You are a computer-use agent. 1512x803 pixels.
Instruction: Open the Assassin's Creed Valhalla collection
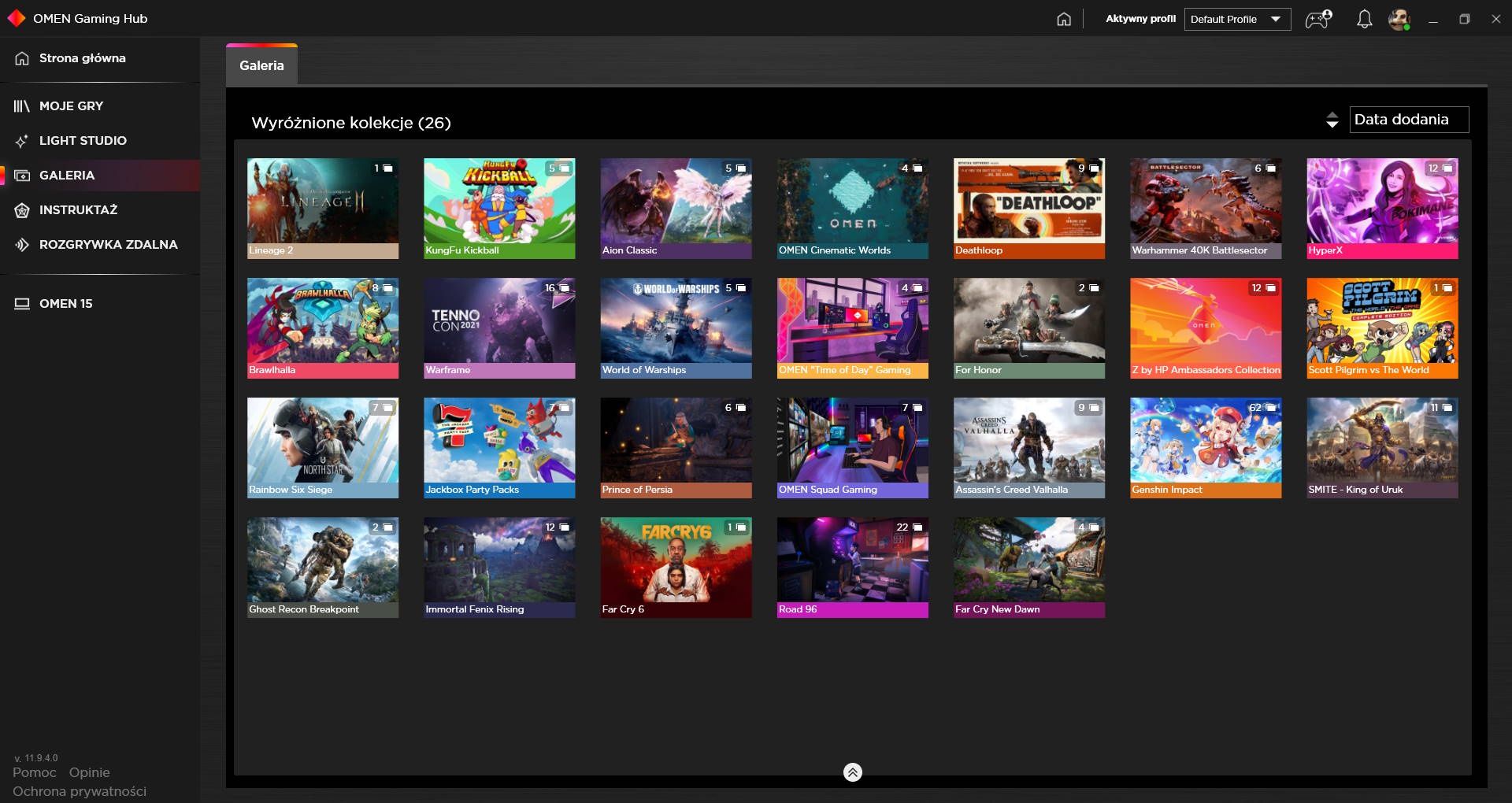coord(1029,448)
